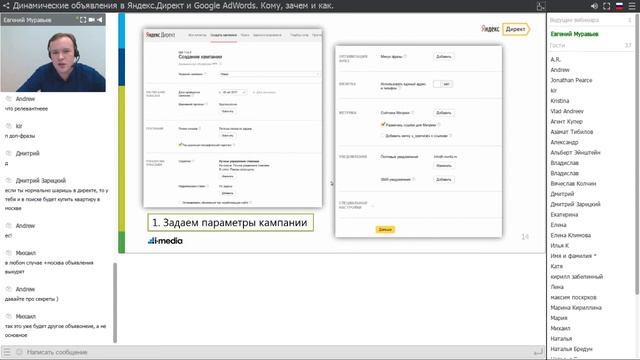Screen dimensions: 640x360
Task: Click chat author name Дмитрий Зарицкий
Action: coord(41,180)
